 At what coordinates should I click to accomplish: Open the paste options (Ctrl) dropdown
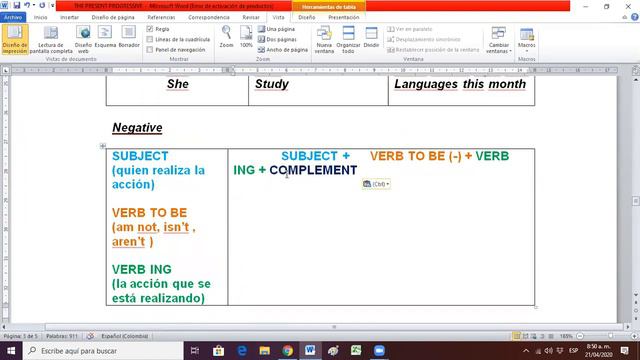376,184
